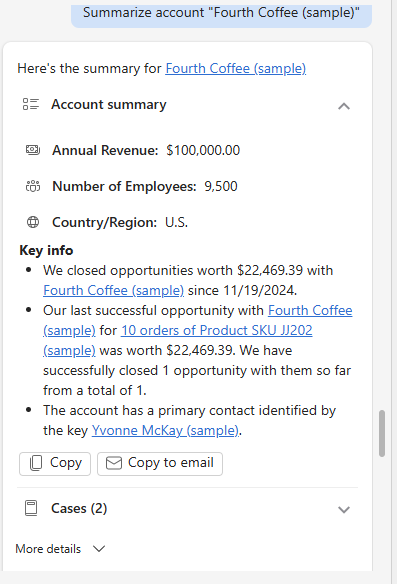Image resolution: width=397 pixels, height=584 pixels.
Task: Select the 9,500 employees value
Action: click(x=220, y=186)
